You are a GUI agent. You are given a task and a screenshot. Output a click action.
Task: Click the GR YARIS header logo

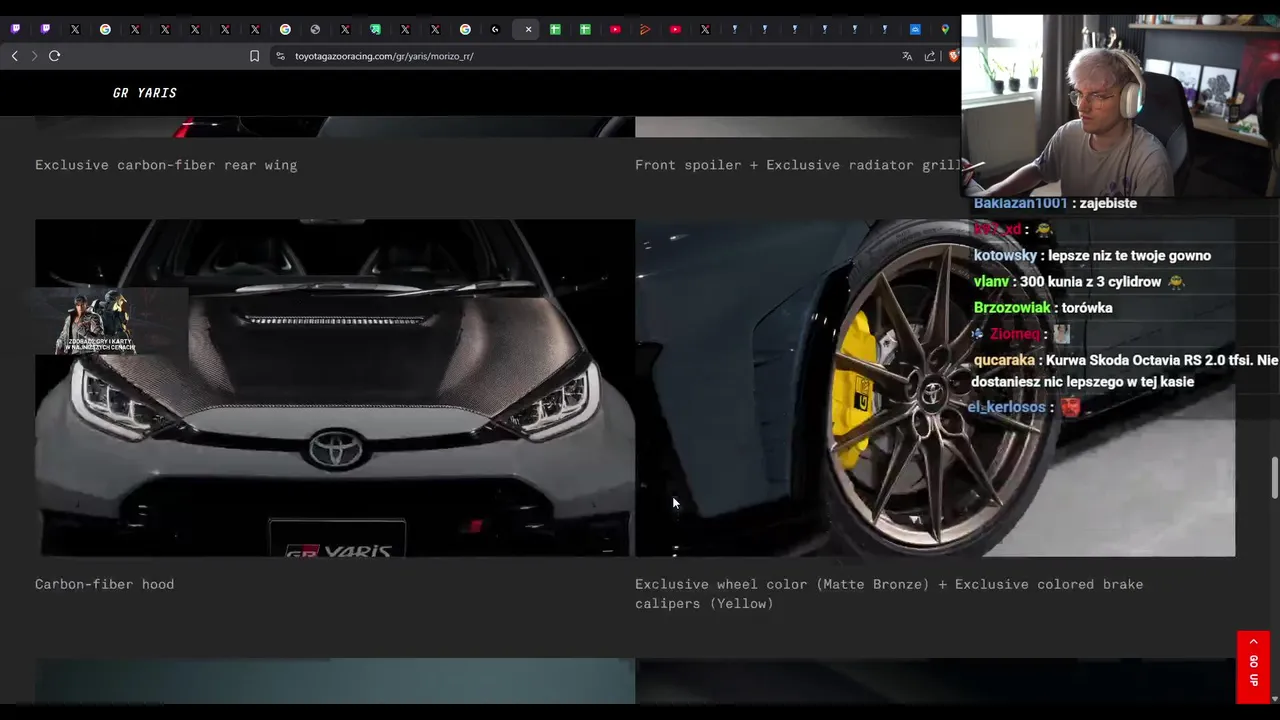coord(145,93)
